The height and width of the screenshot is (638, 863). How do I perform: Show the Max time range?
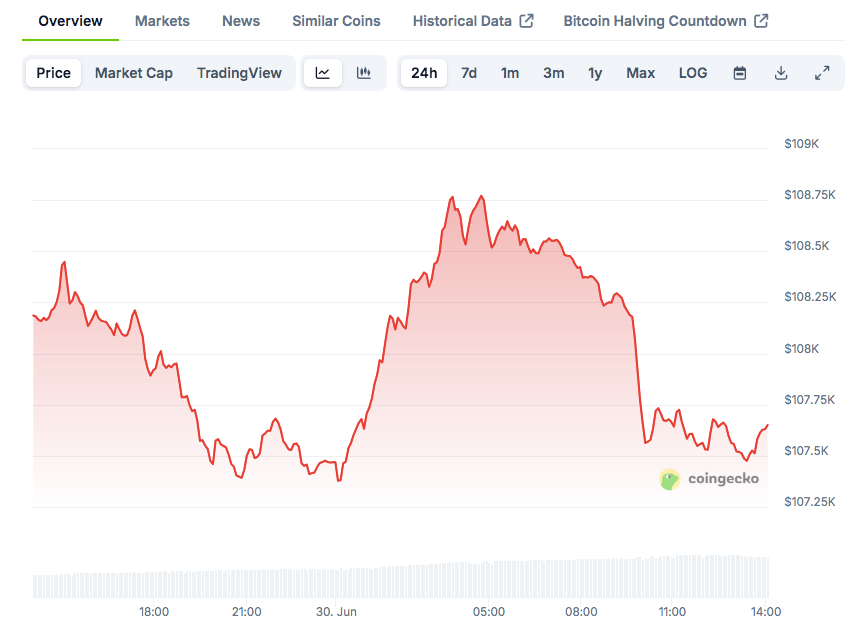pos(641,73)
